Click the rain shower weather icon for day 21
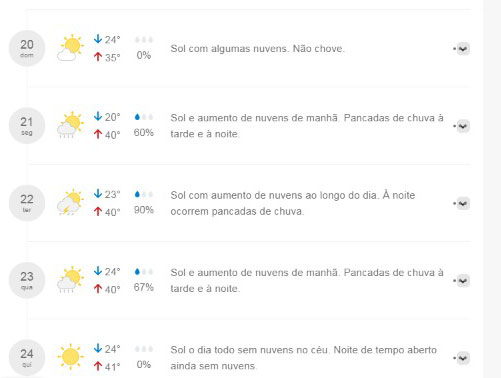 [70, 125]
